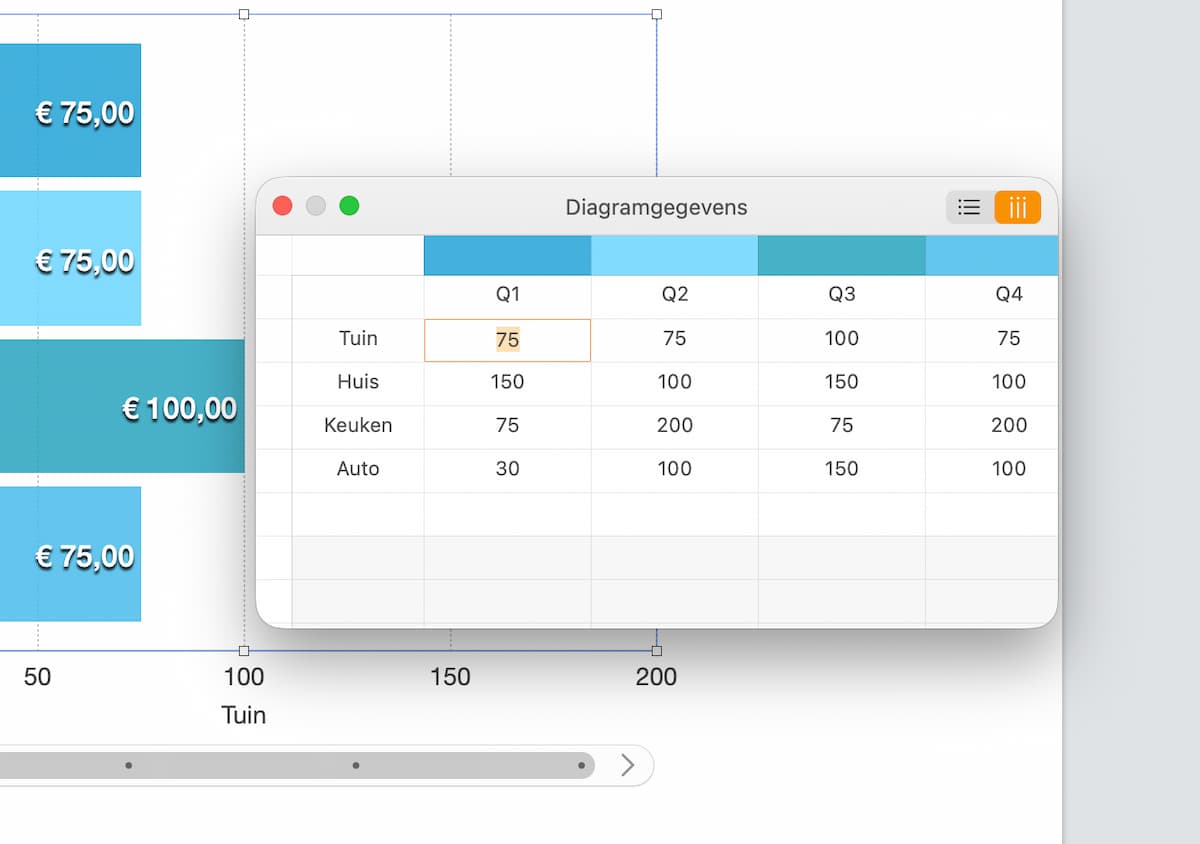This screenshot has width=1200, height=844.
Task: Click the Huis Q3 cell with value 150
Action: coord(841,382)
